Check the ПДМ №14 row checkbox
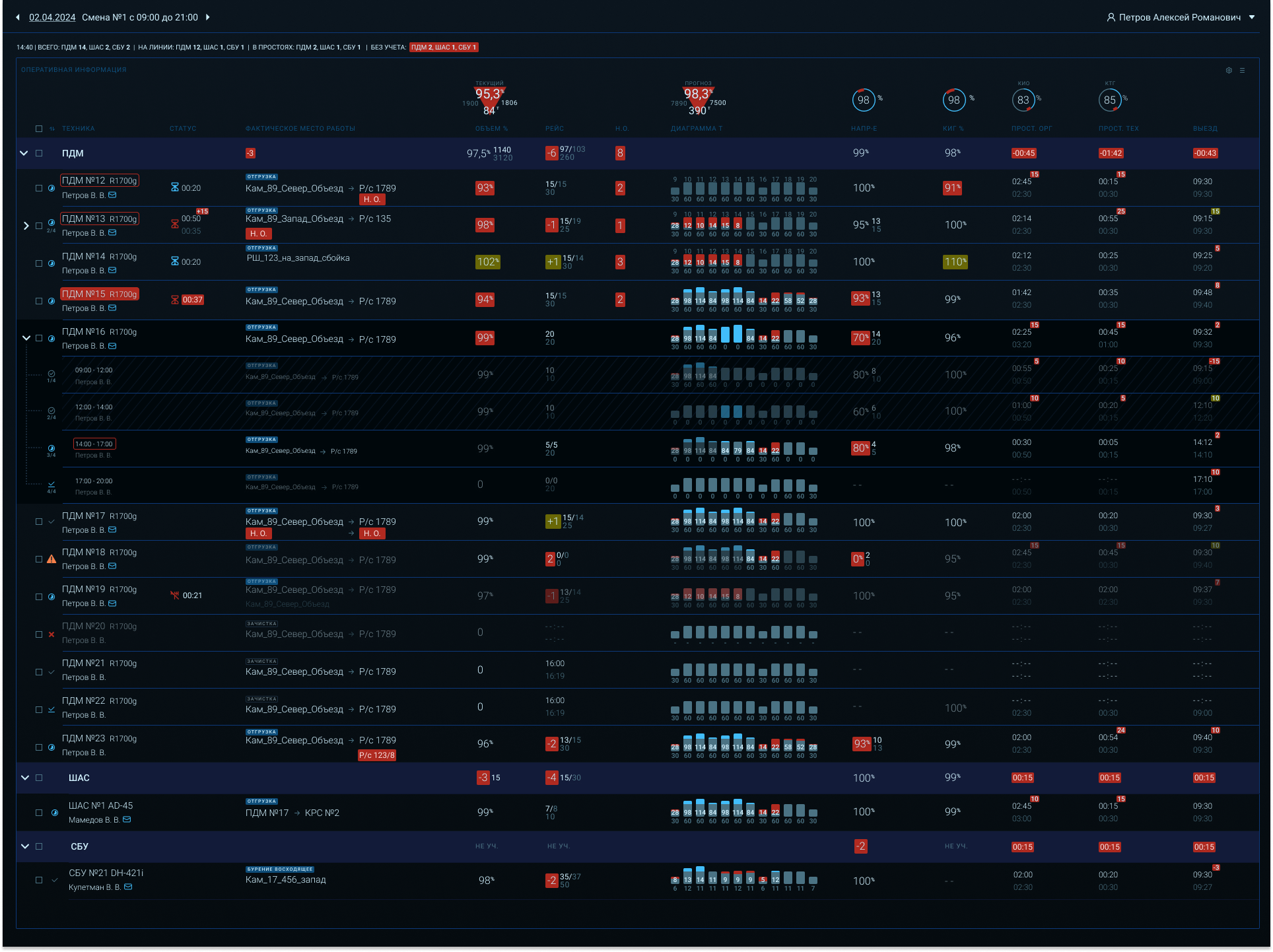Viewport: 1273px width, 952px height. pyautogui.click(x=39, y=263)
